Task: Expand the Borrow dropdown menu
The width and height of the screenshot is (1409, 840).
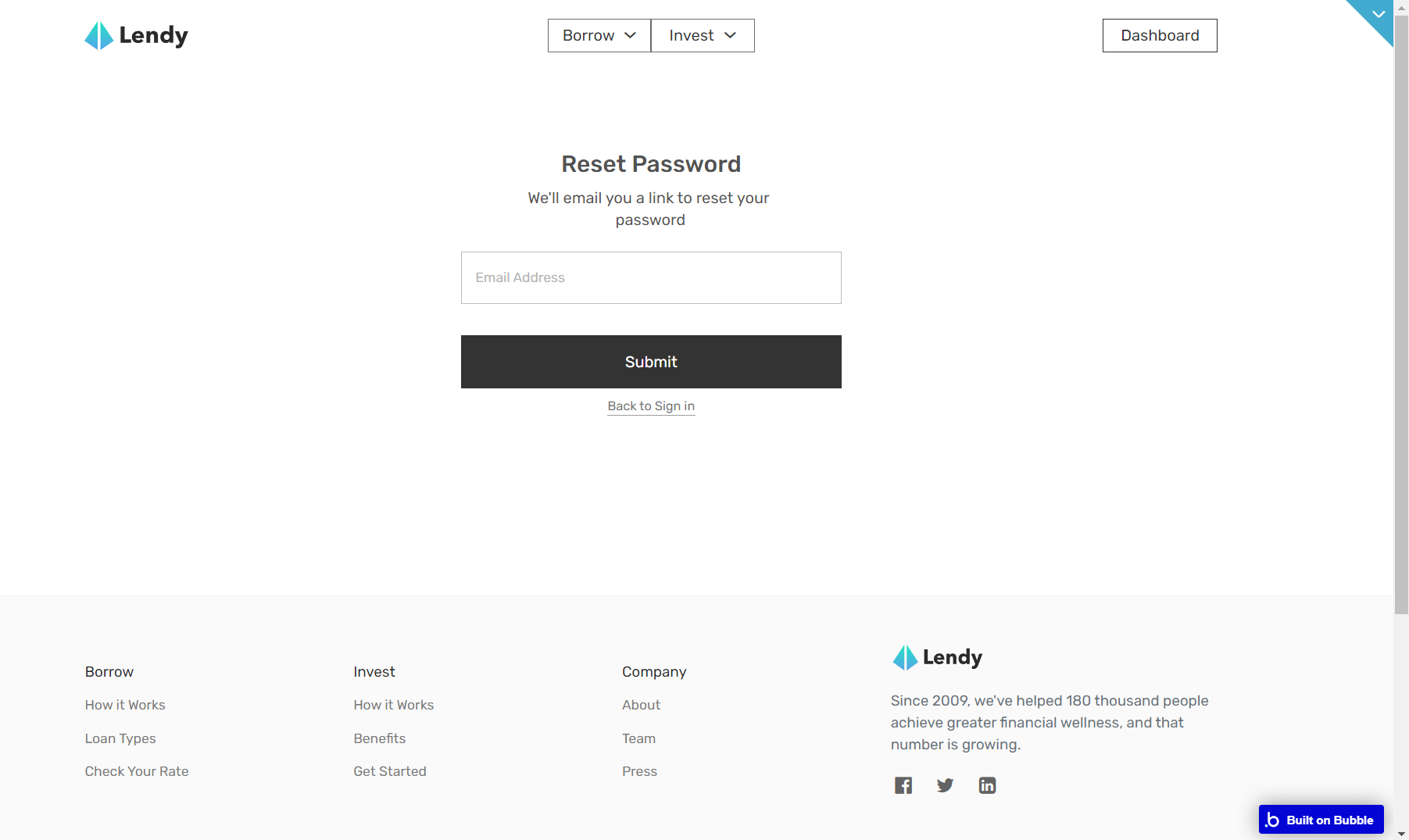Action: point(599,35)
